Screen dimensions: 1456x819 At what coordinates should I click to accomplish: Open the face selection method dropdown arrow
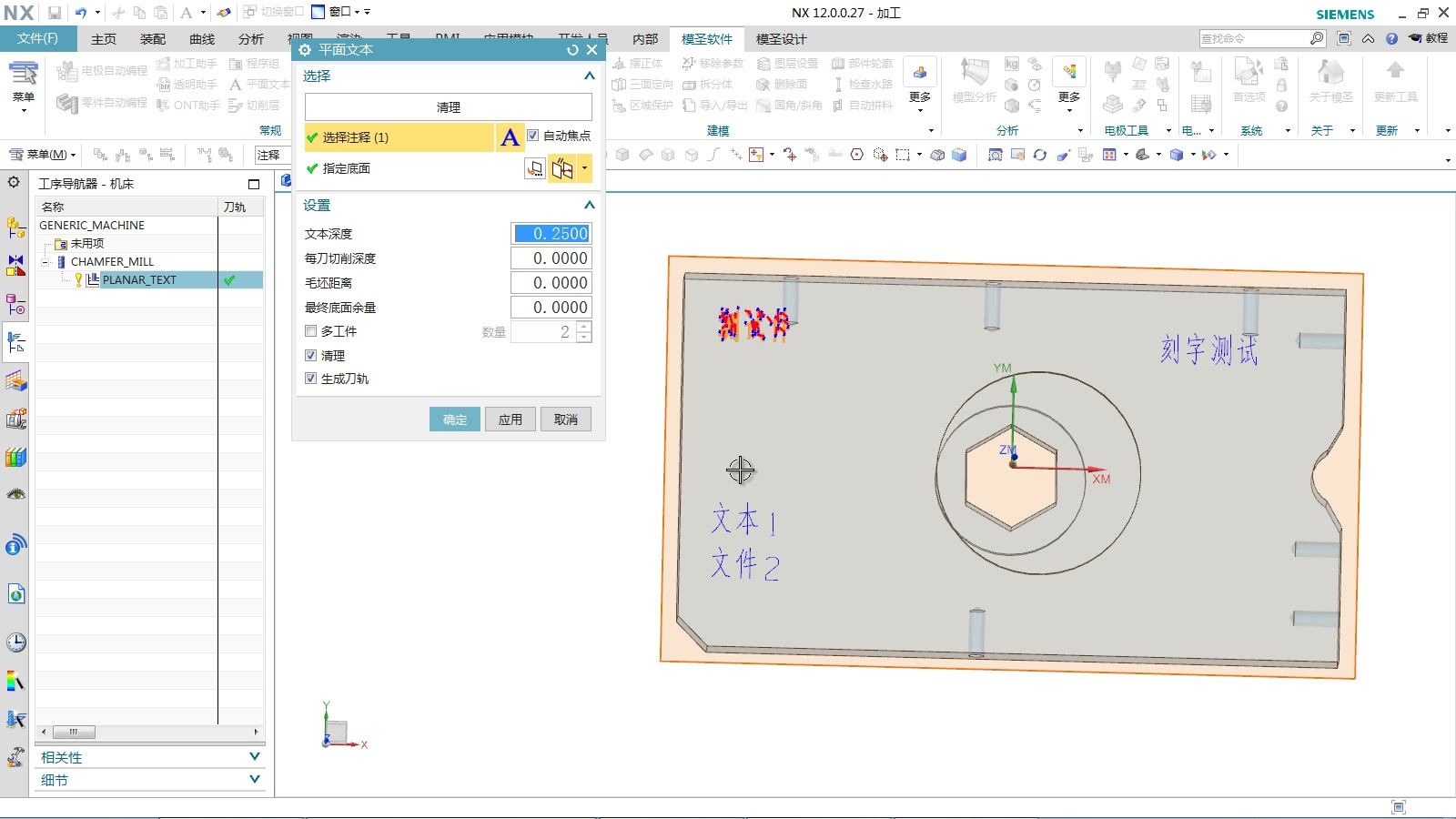[584, 168]
